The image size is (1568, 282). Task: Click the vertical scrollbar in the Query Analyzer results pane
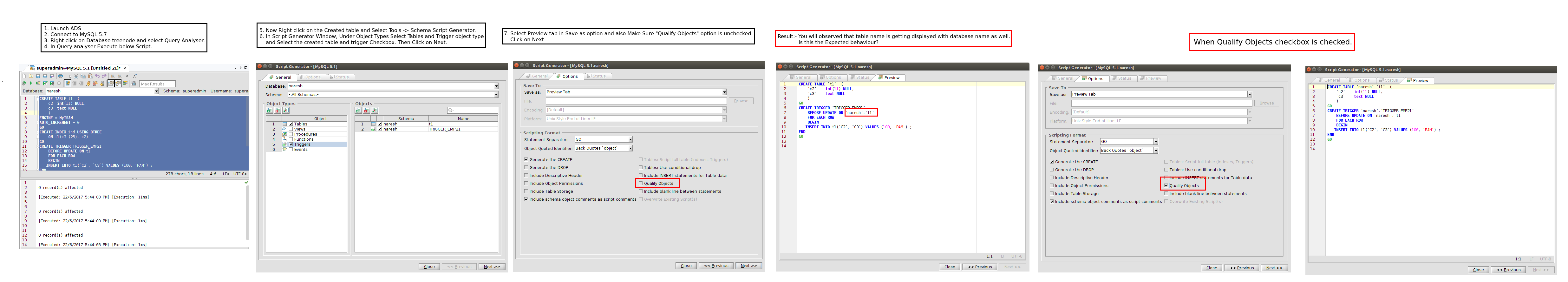(246, 213)
